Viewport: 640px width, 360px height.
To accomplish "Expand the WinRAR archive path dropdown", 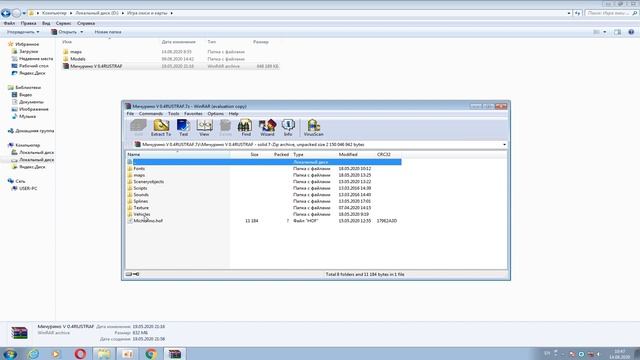I will (x=504, y=144).
